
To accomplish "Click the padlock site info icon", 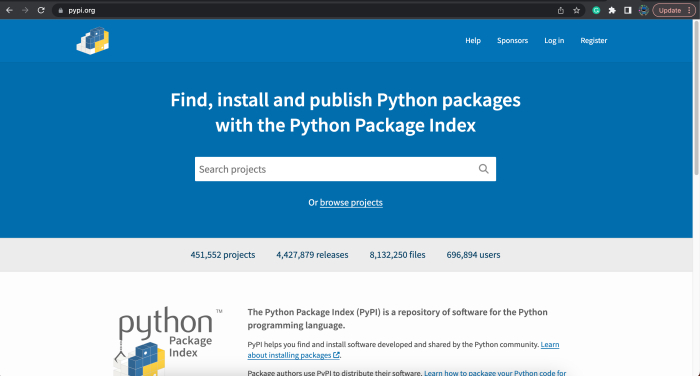I will (x=61, y=10).
